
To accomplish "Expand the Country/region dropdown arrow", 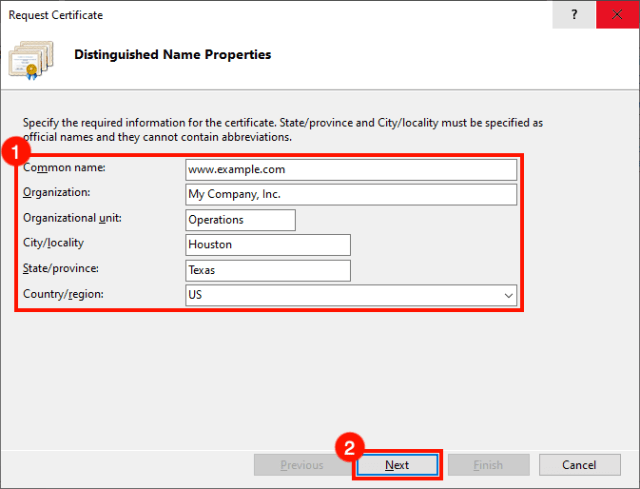I will pyautogui.click(x=509, y=296).
